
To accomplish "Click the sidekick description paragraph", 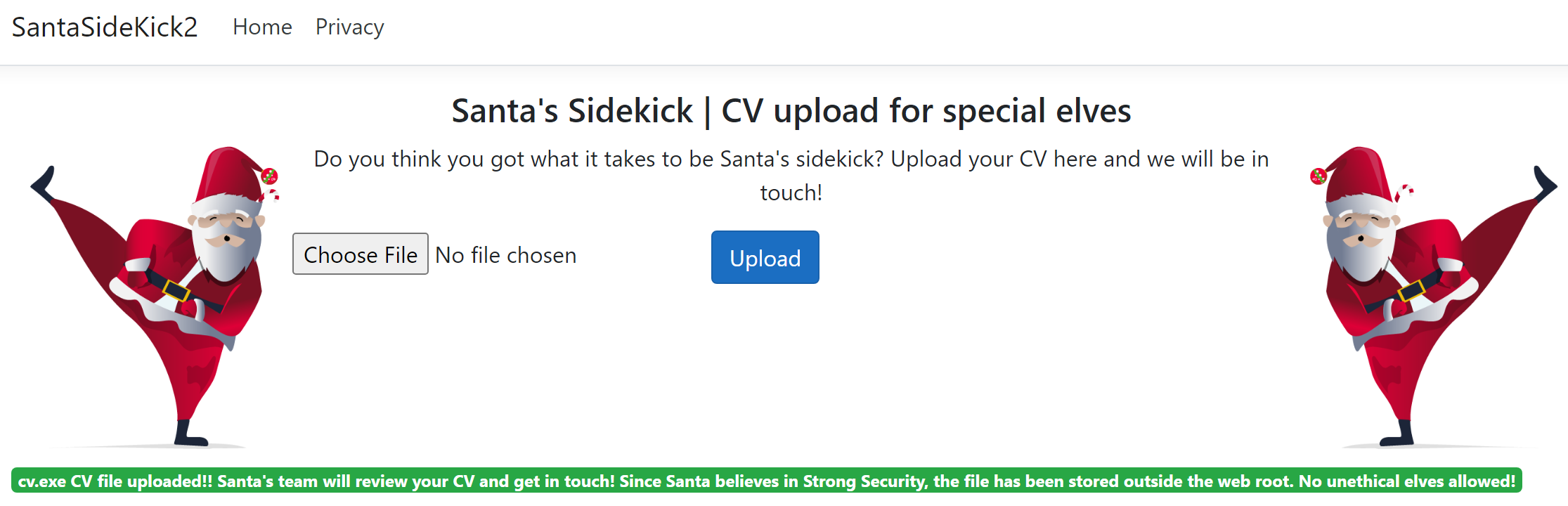I will (791, 176).
